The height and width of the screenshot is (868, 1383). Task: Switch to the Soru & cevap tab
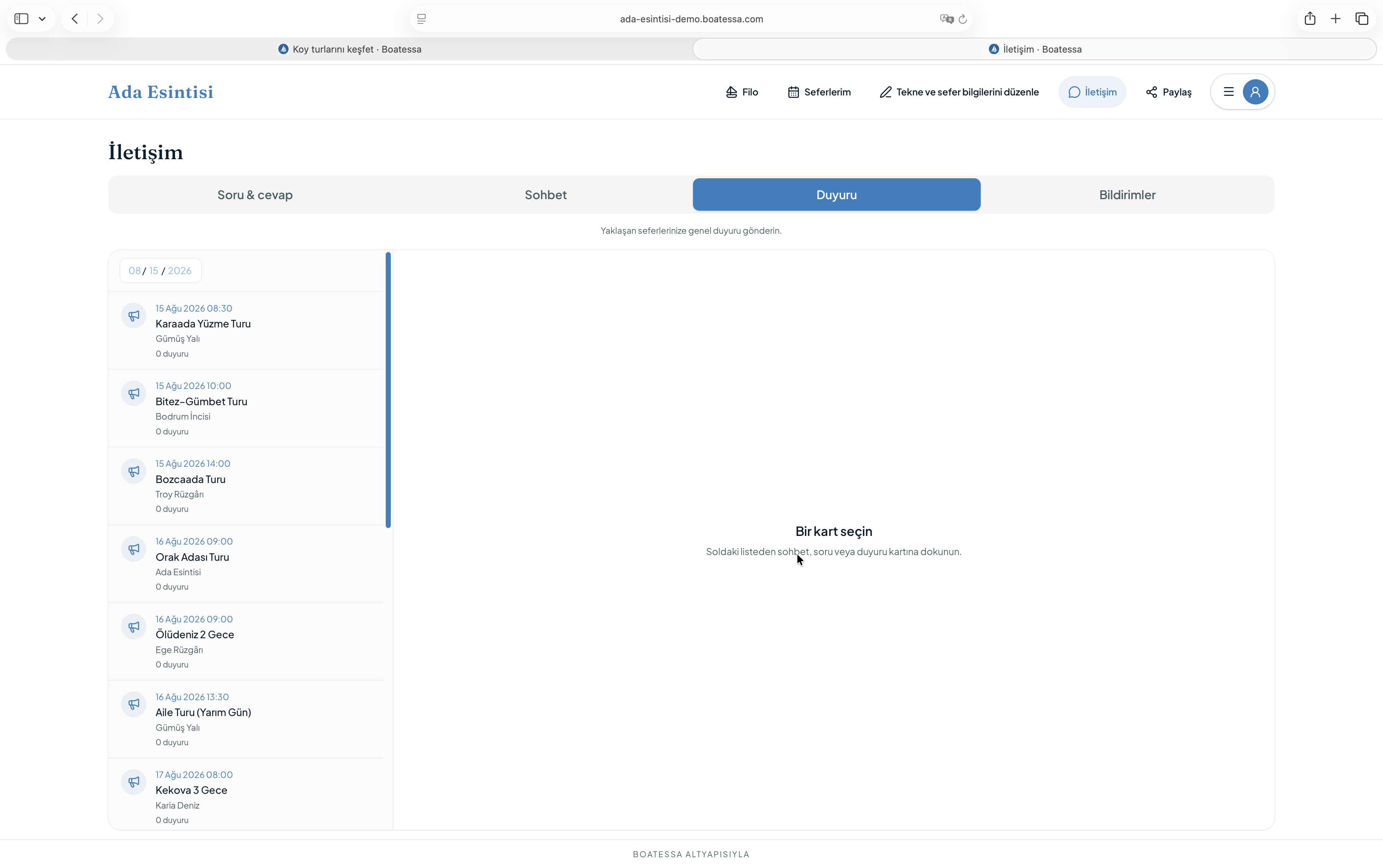(x=255, y=194)
